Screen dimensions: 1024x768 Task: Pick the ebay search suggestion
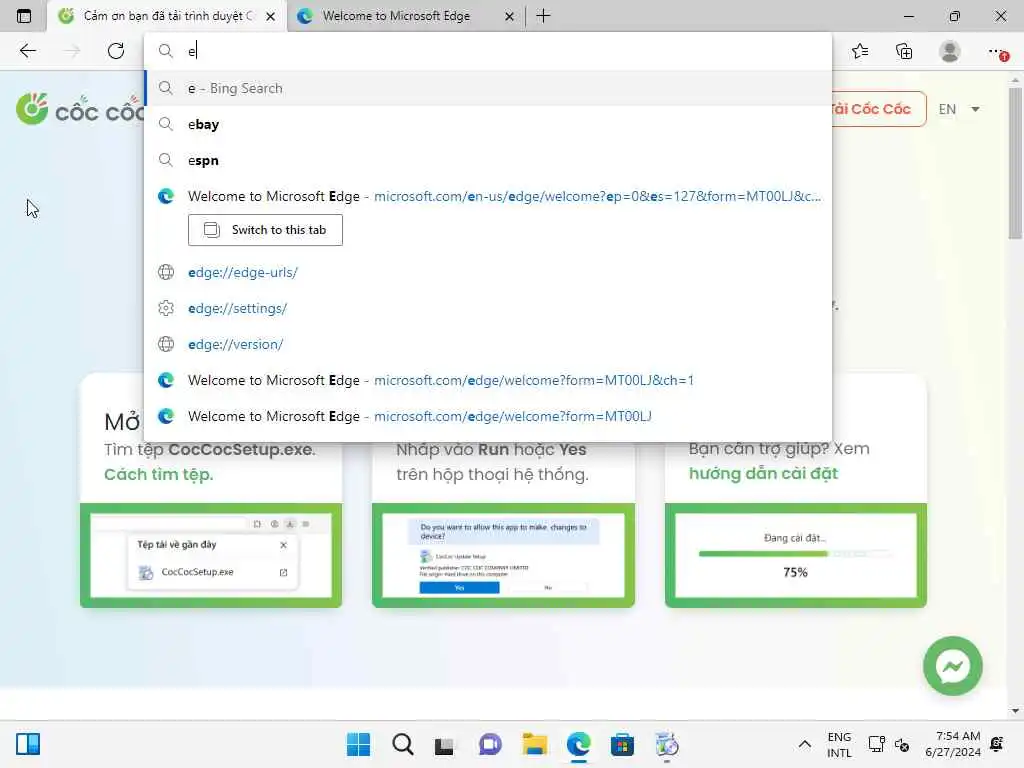pos(488,124)
